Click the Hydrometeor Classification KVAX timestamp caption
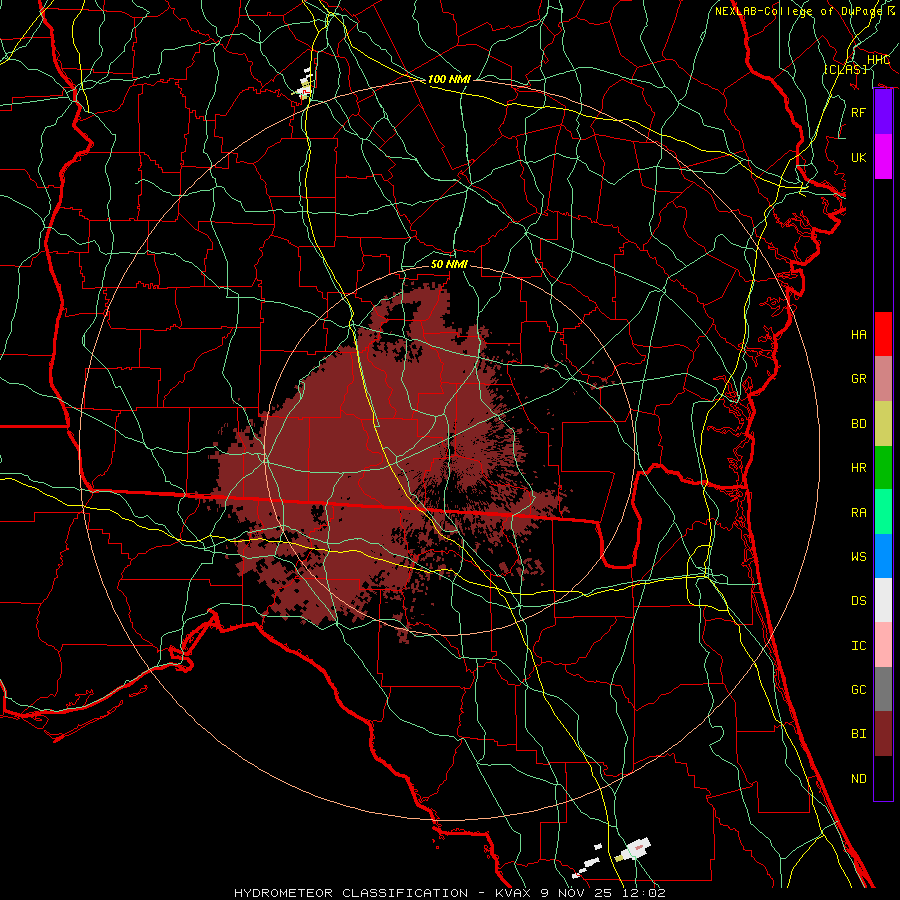 click(449, 893)
